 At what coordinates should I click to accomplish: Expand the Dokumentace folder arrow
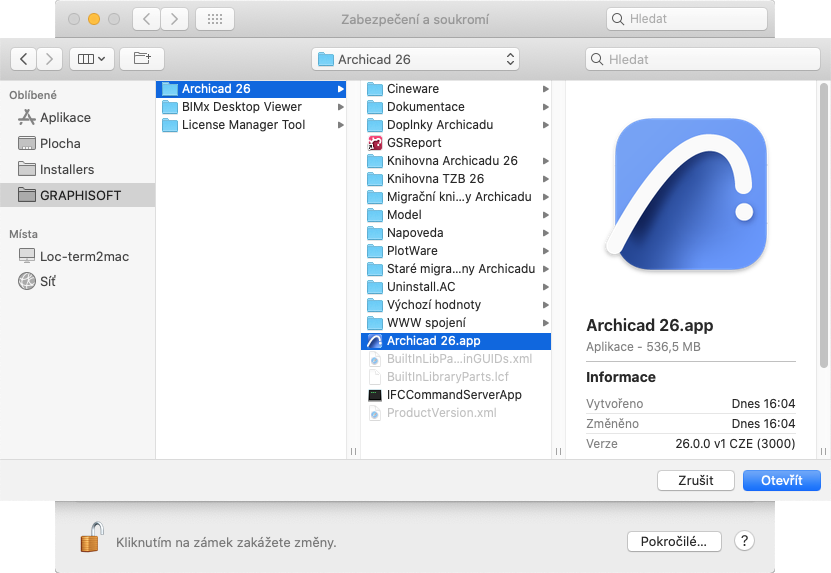click(545, 107)
